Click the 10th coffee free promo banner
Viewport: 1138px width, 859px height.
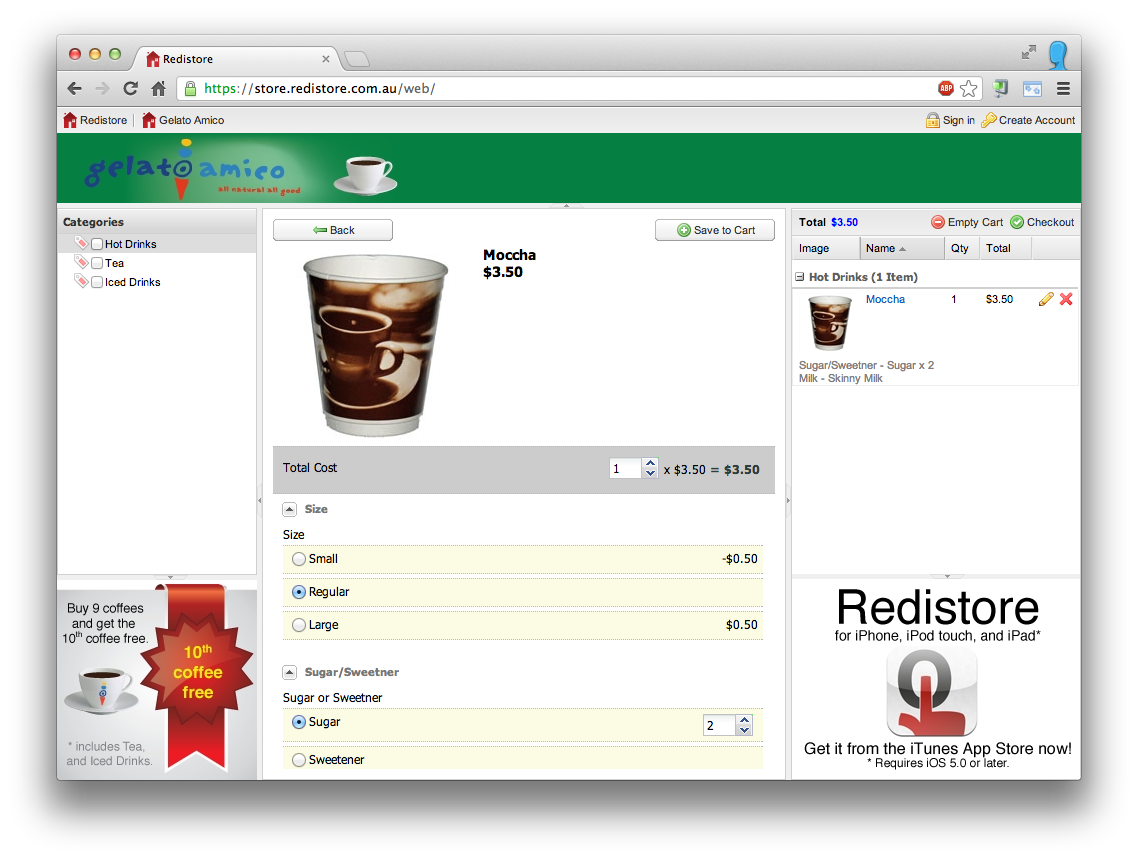click(157, 681)
